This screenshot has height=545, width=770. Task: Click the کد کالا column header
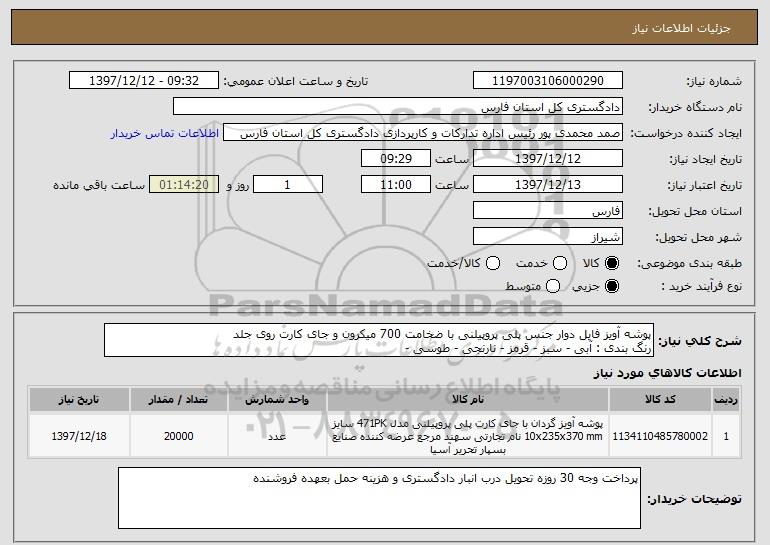click(660, 400)
